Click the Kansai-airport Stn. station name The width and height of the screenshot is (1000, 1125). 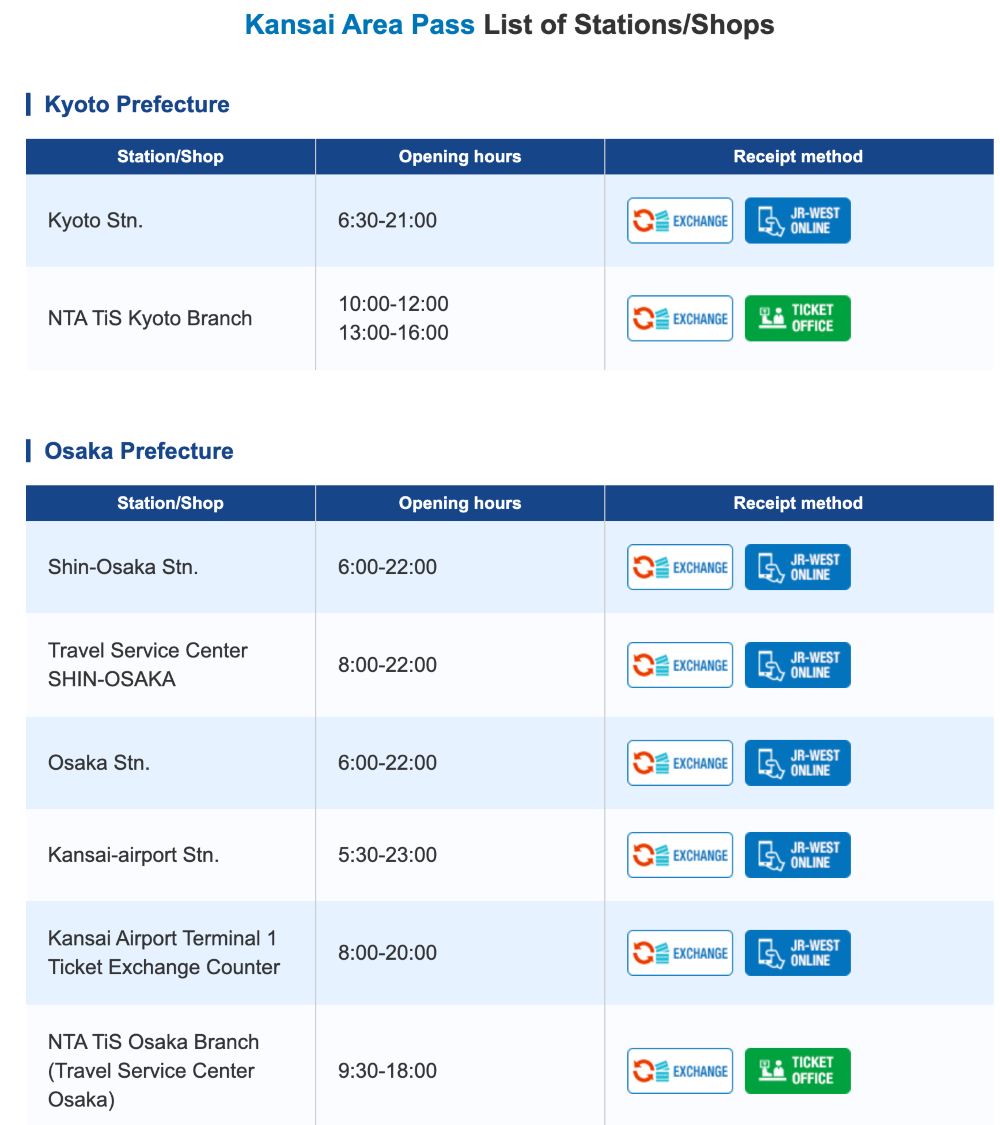click(133, 855)
